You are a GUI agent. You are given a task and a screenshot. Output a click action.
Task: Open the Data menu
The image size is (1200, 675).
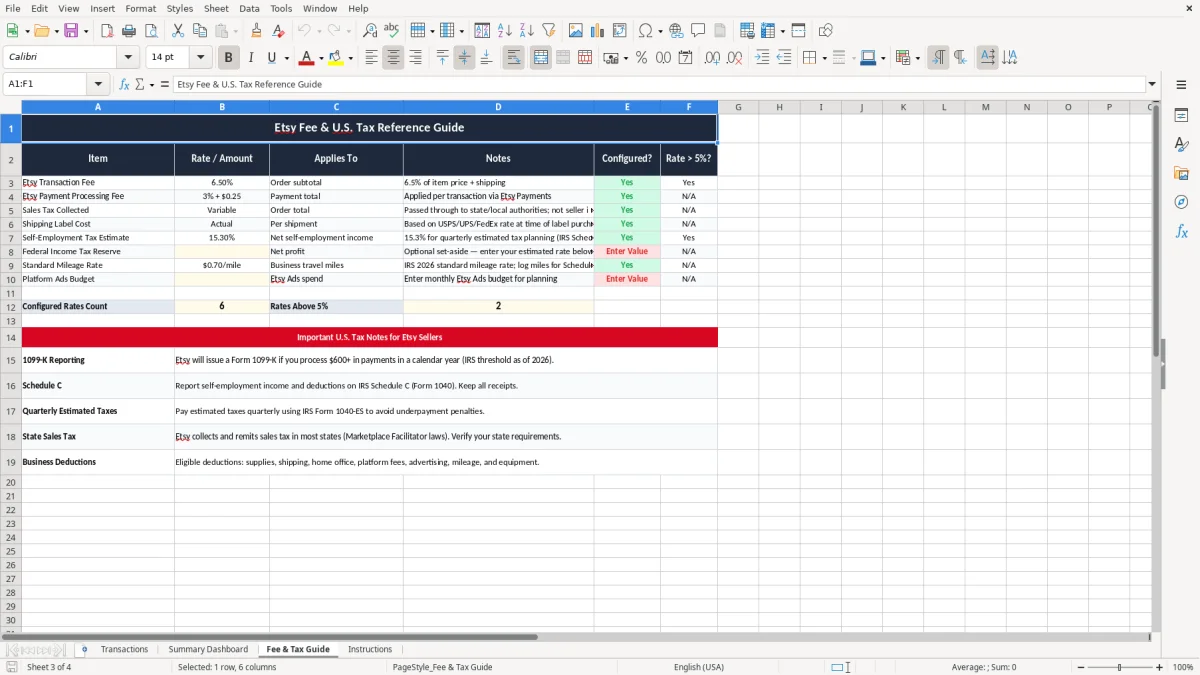pyautogui.click(x=249, y=8)
